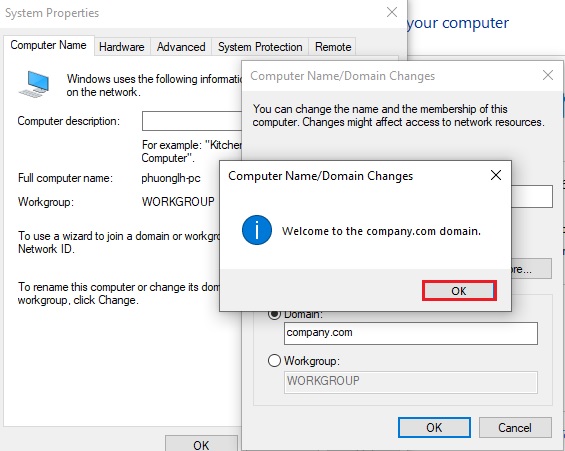Close the System Properties window
Viewport: 565px width, 451px height.
point(392,12)
